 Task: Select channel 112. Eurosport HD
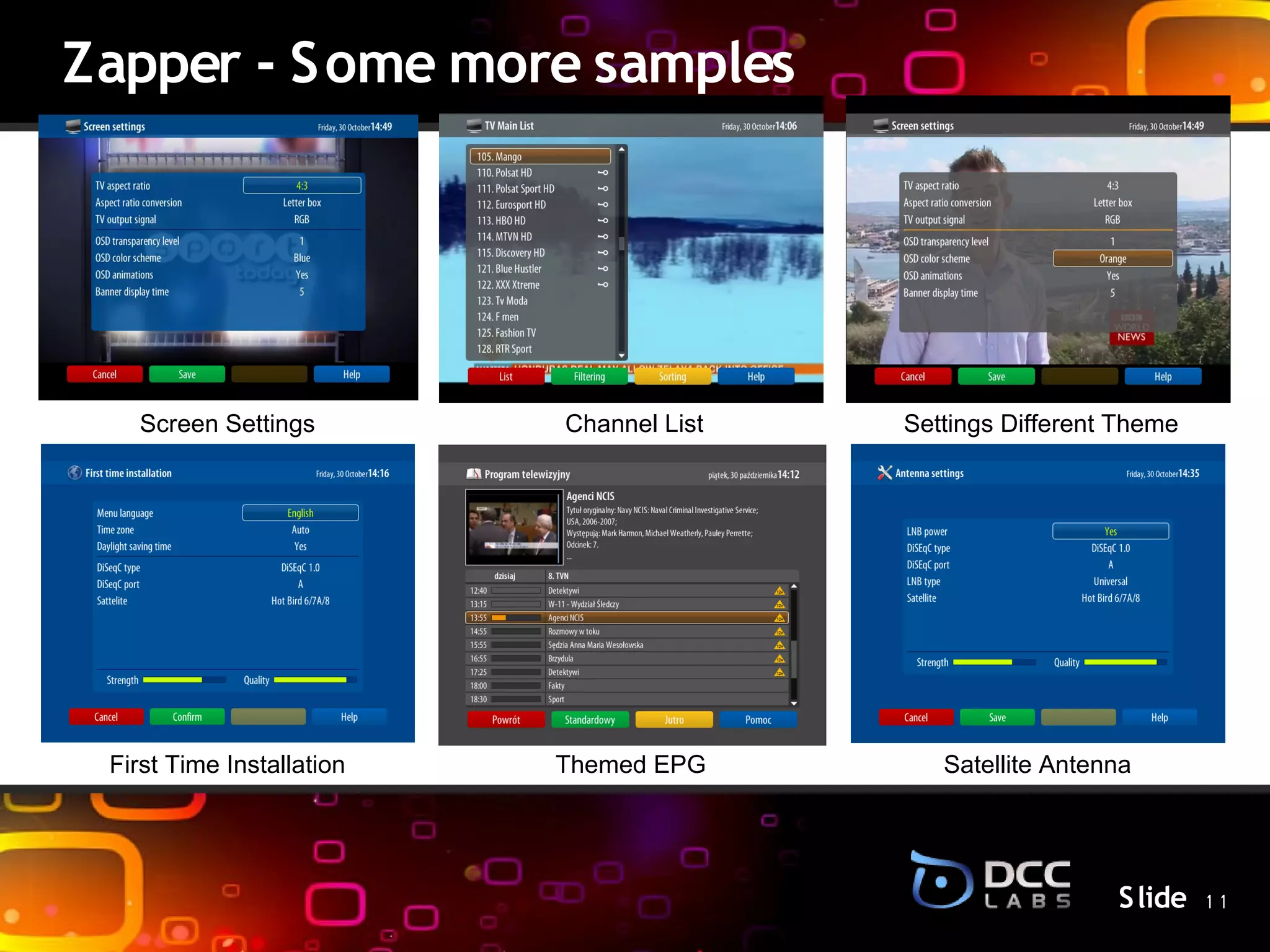click(x=540, y=205)
